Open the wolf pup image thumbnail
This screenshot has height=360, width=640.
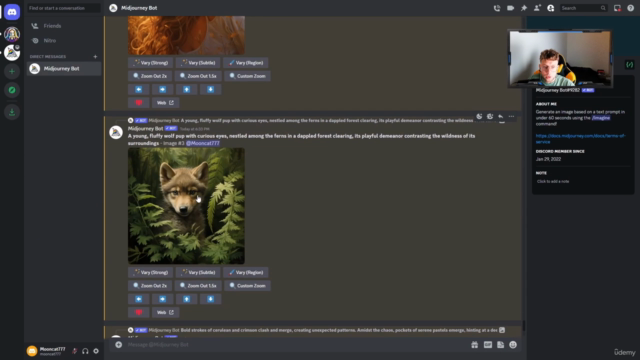point(187,206)
